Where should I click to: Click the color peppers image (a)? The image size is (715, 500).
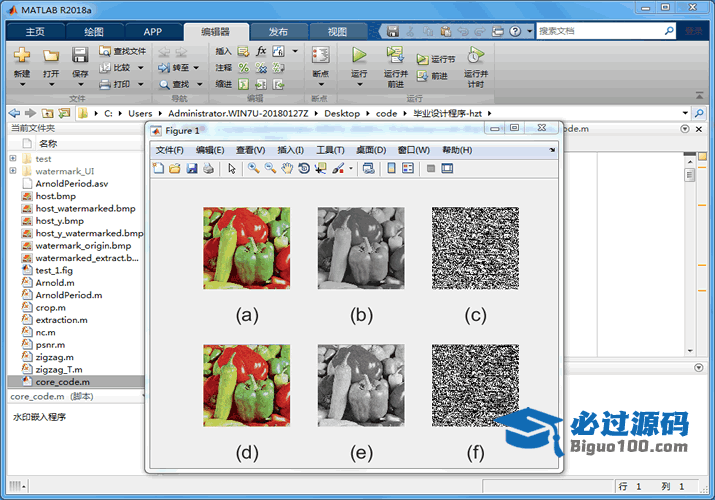(x=247, y=248)
